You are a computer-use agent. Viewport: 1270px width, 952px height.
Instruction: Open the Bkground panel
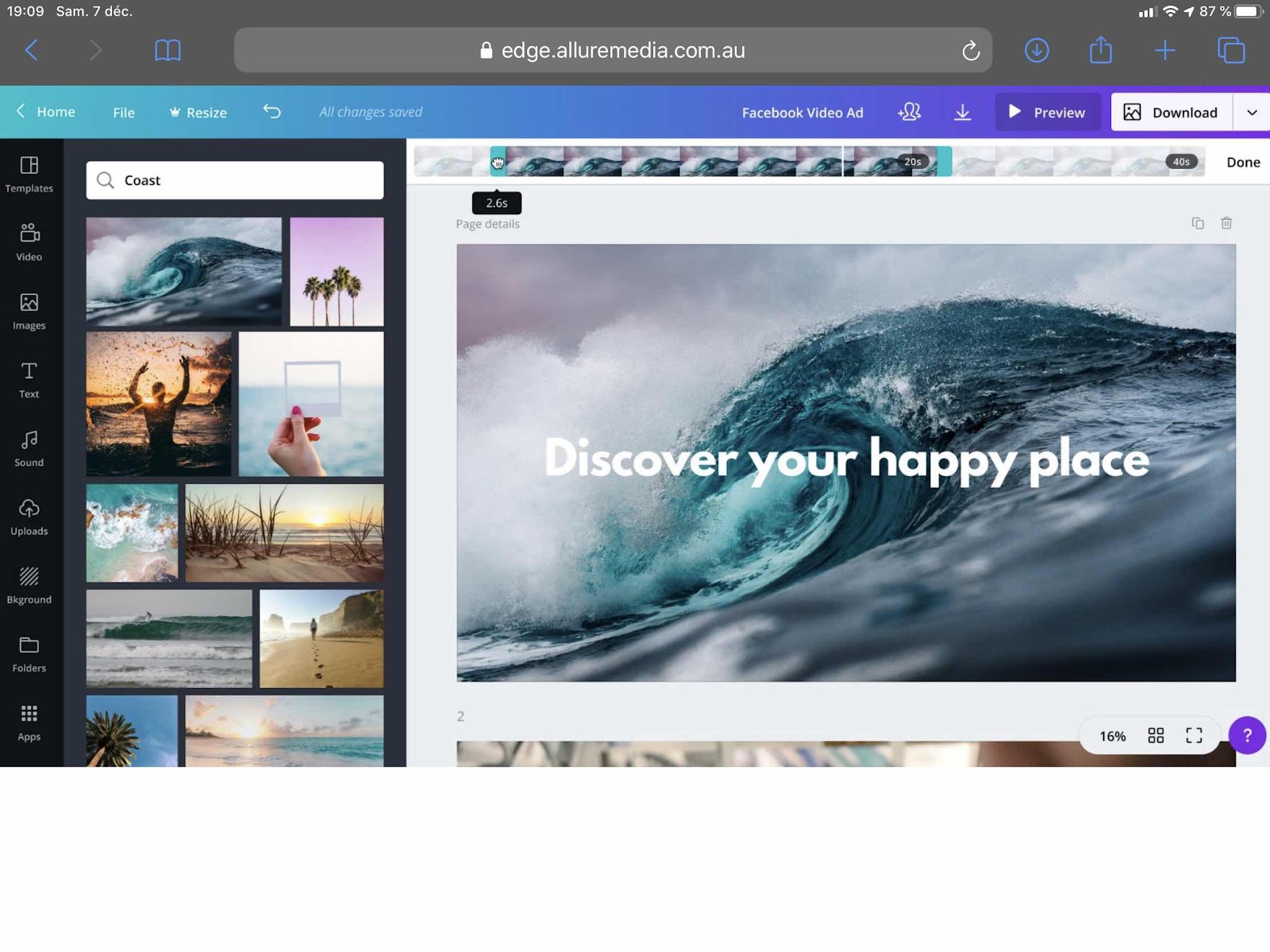coord(29,585)
